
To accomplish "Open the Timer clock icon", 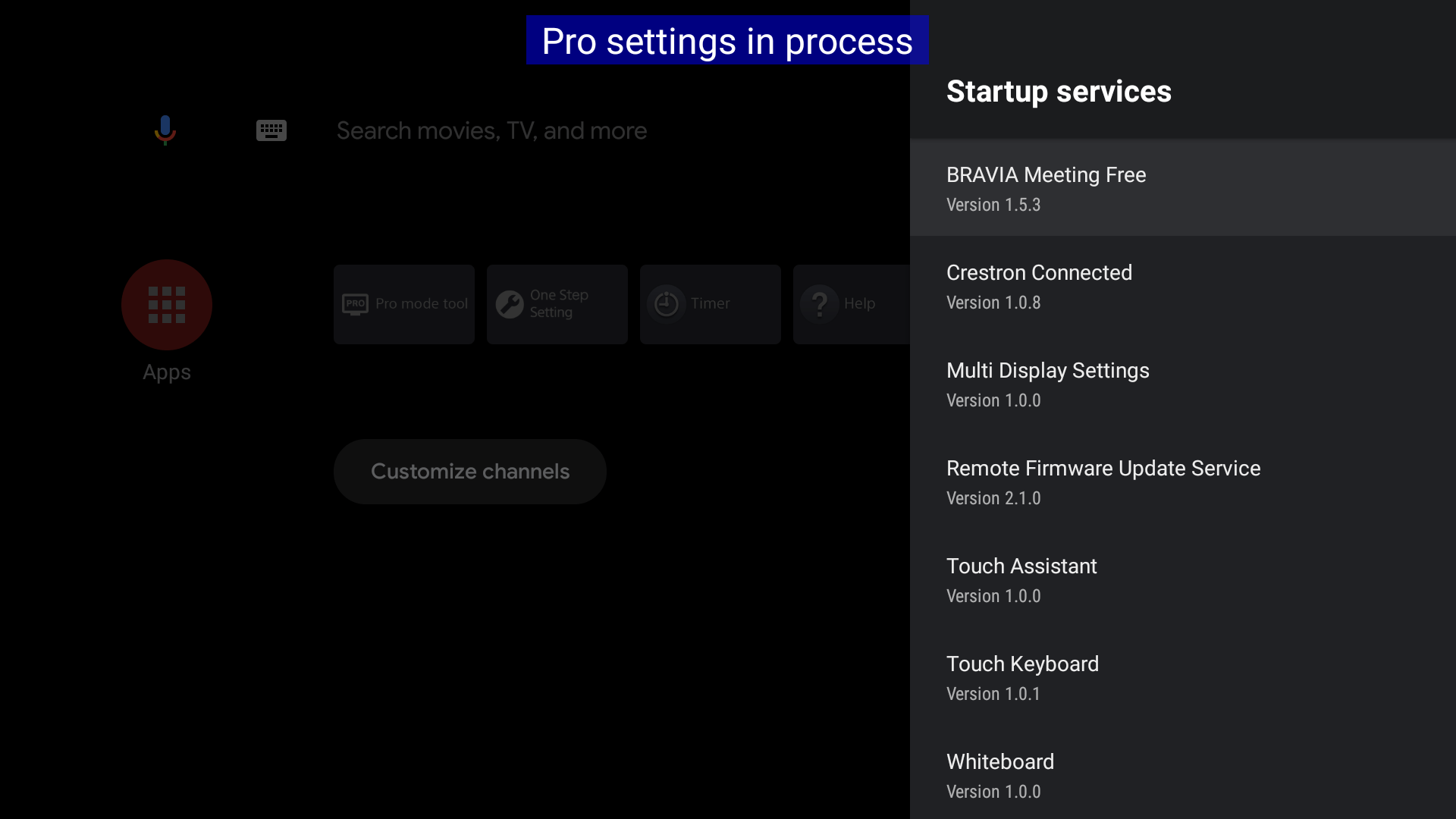I will (667, 304).
